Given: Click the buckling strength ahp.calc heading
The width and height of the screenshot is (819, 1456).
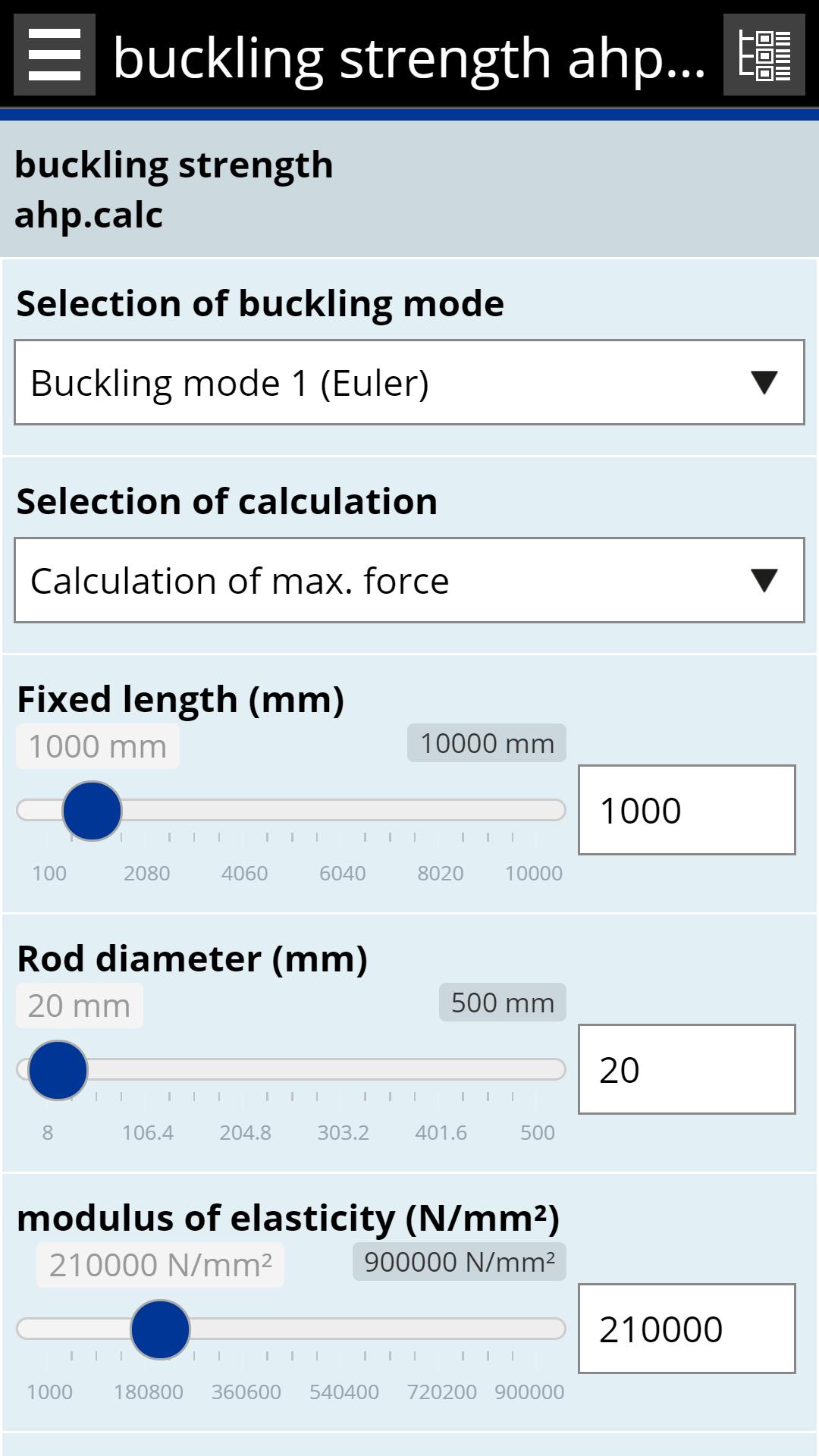Looking at the screenshot, I should [174, 190].
